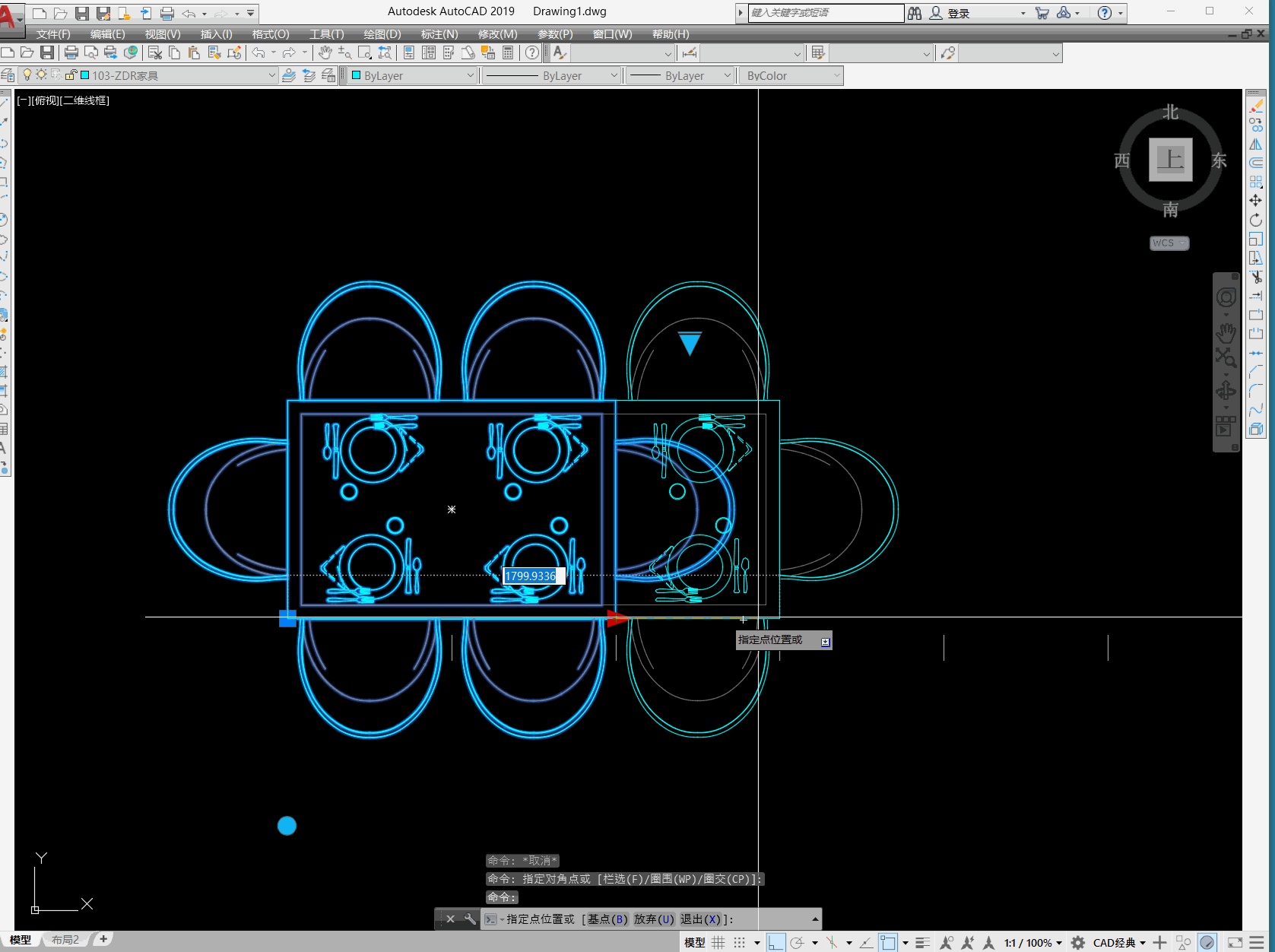Switch to the 布局2 layout tab
This screenshot has width=1275, height=952.
tap(65, 940)
